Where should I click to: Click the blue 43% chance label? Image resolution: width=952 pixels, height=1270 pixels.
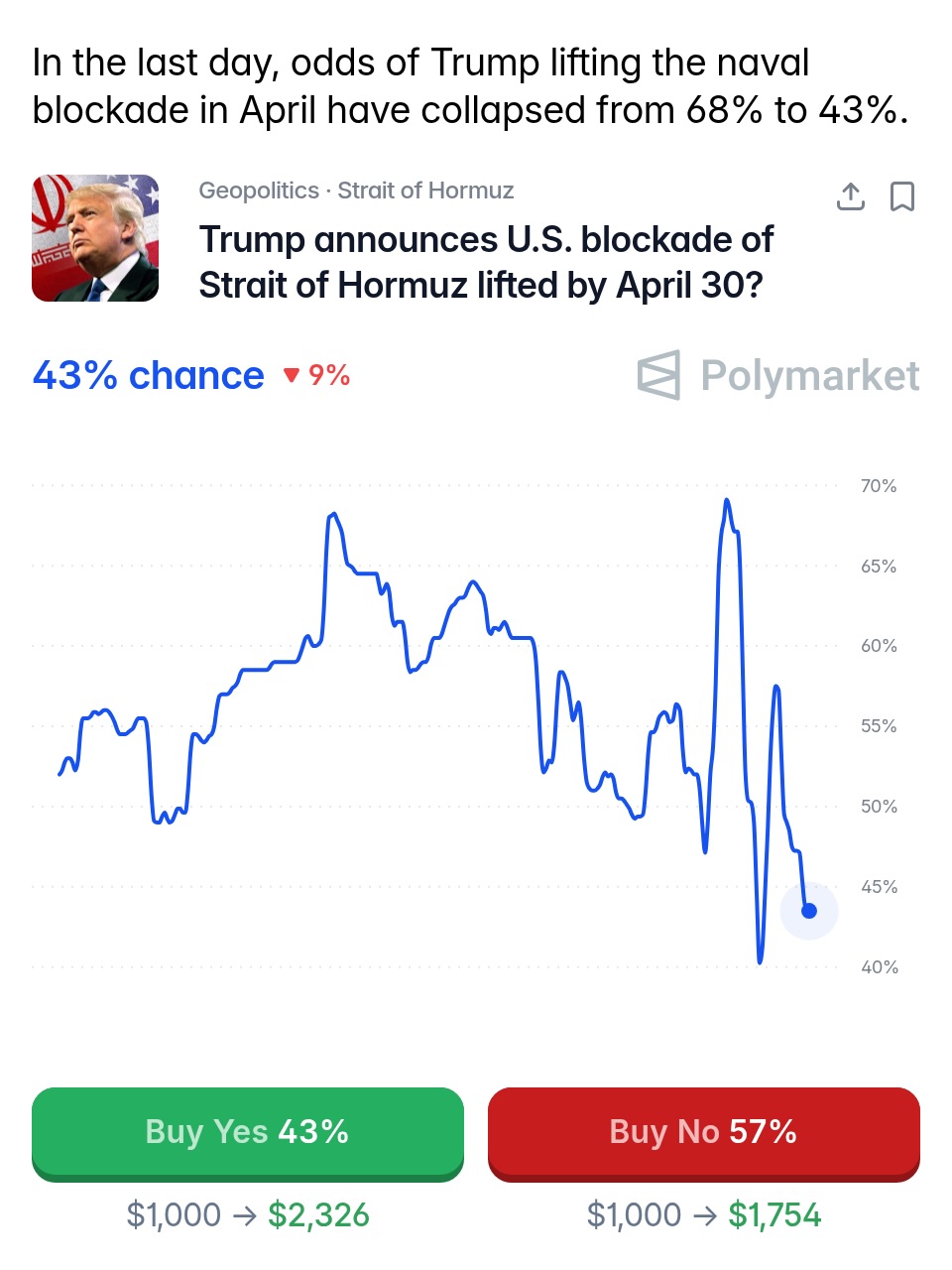[149, 375]
